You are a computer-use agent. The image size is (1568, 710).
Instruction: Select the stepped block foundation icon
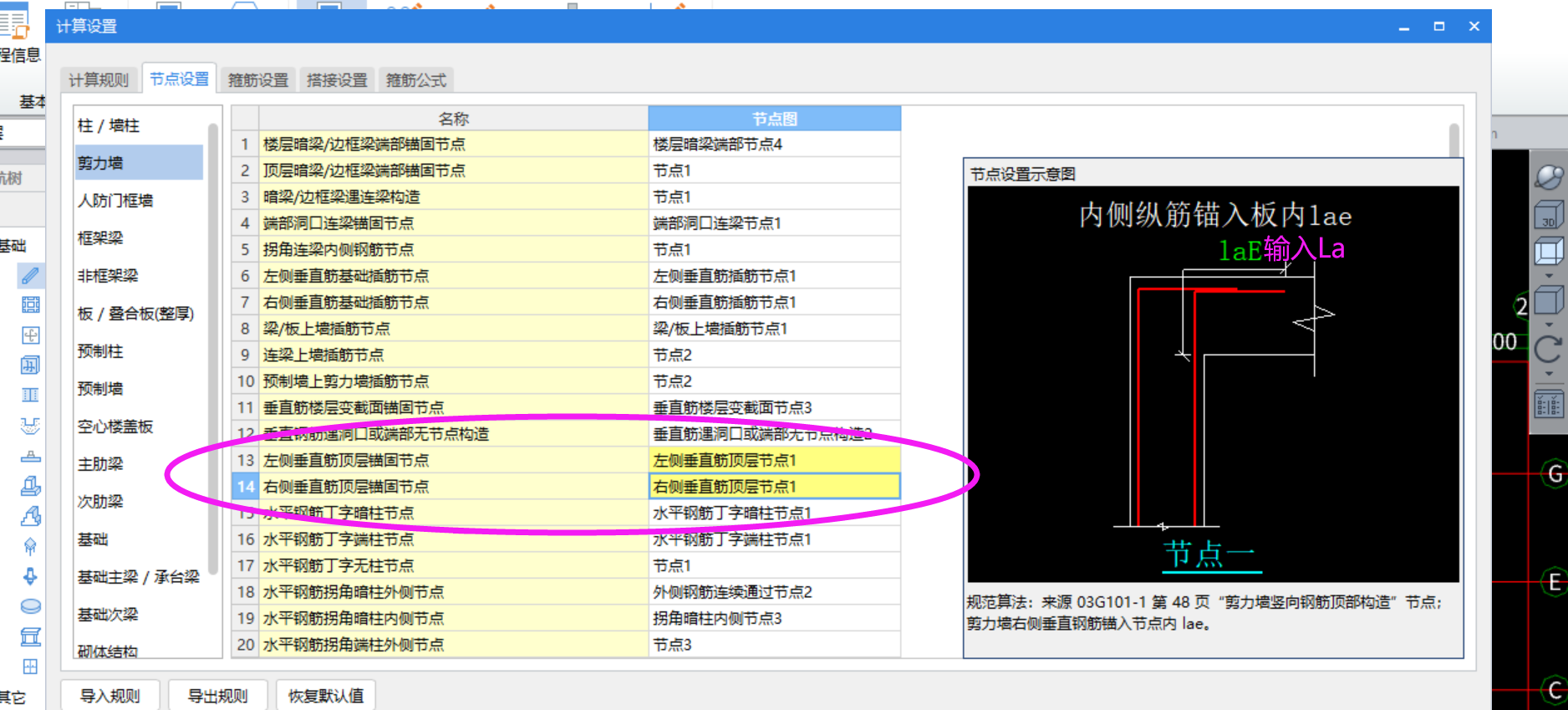pos(30,486)
